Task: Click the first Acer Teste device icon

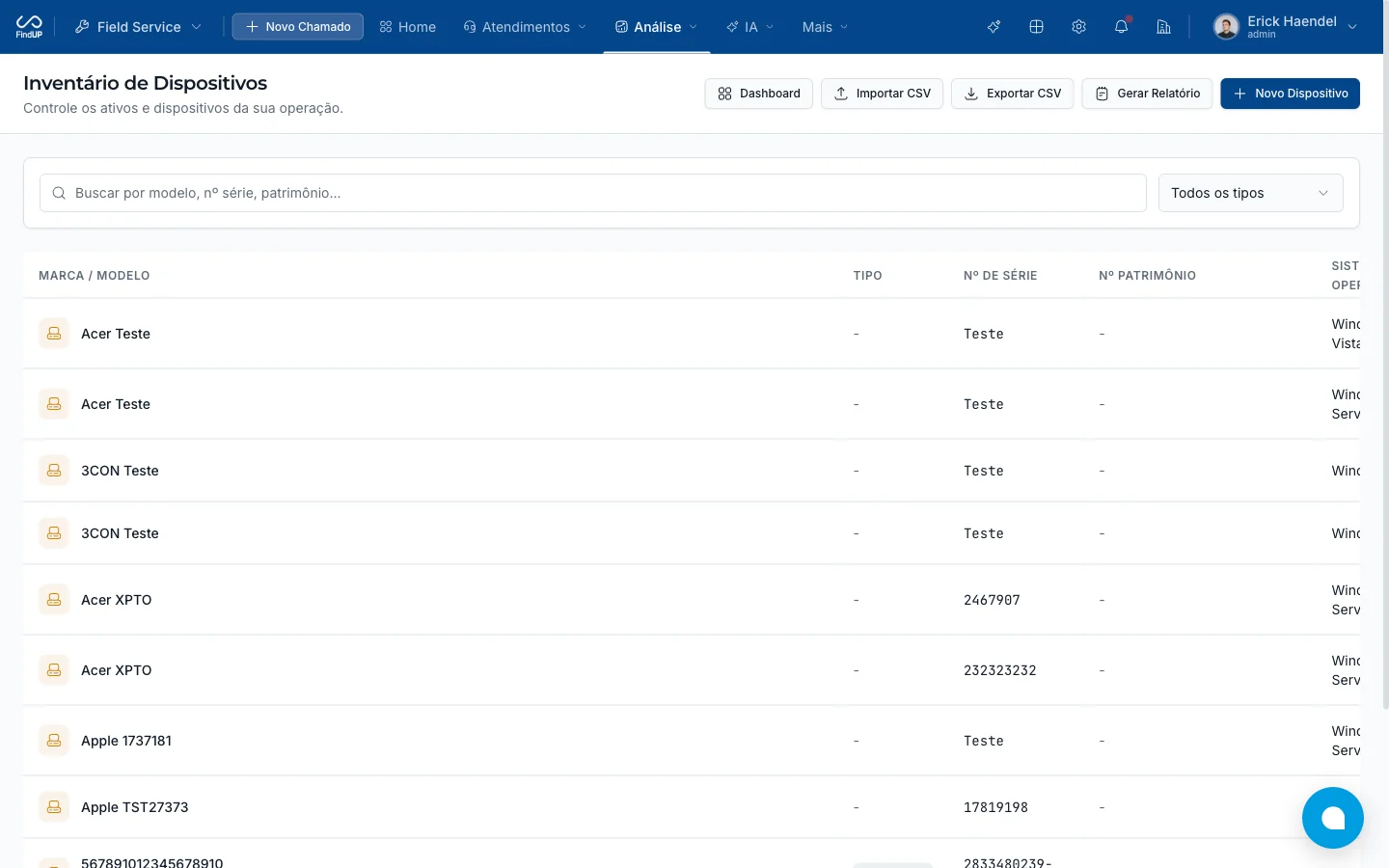Action: 54,334
